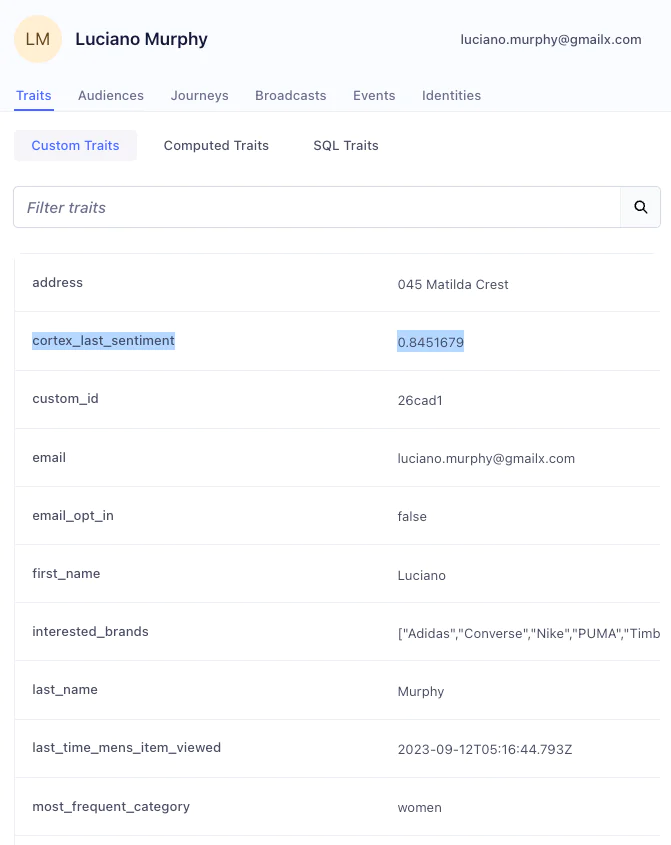
Task: Click the 0.8451679 sentiment value
Action: click(430, 342)
